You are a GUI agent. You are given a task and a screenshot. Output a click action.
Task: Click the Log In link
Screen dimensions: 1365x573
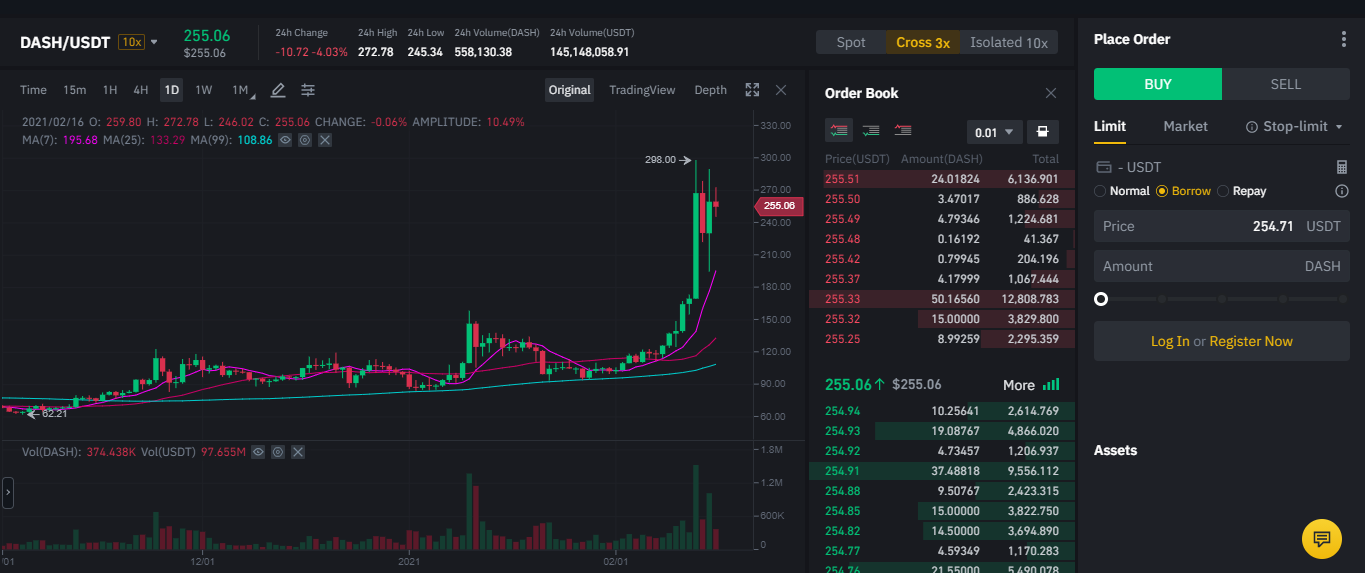1170,341
